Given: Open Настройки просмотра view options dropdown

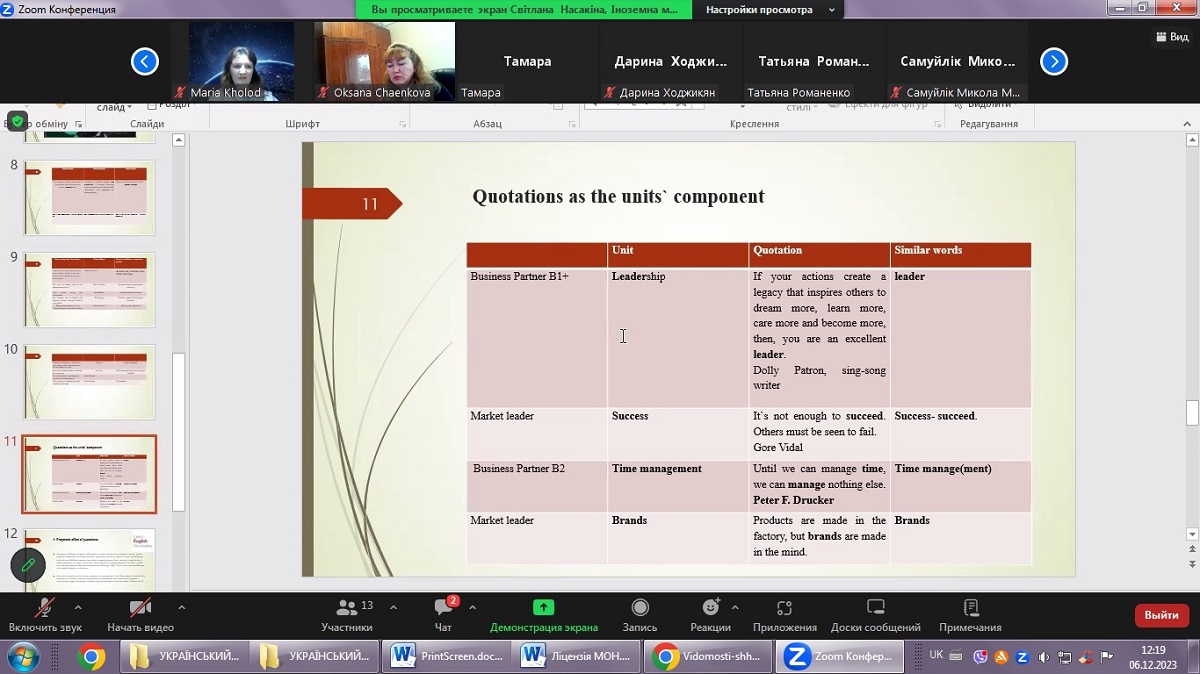Looking at the screenshot, I should pos(770,10).
